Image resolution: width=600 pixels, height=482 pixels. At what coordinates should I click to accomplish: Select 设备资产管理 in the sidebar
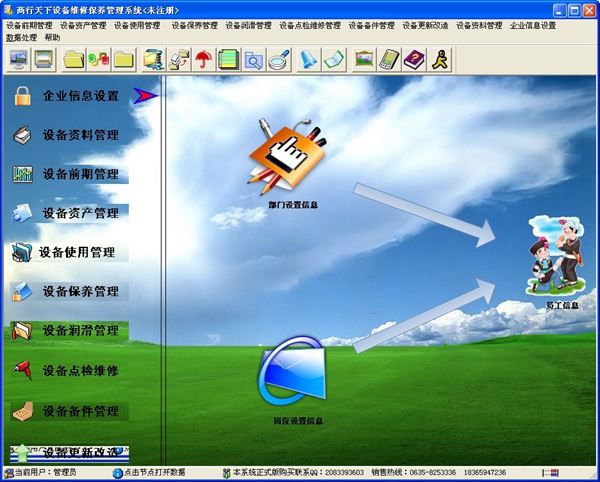point(81,213)
